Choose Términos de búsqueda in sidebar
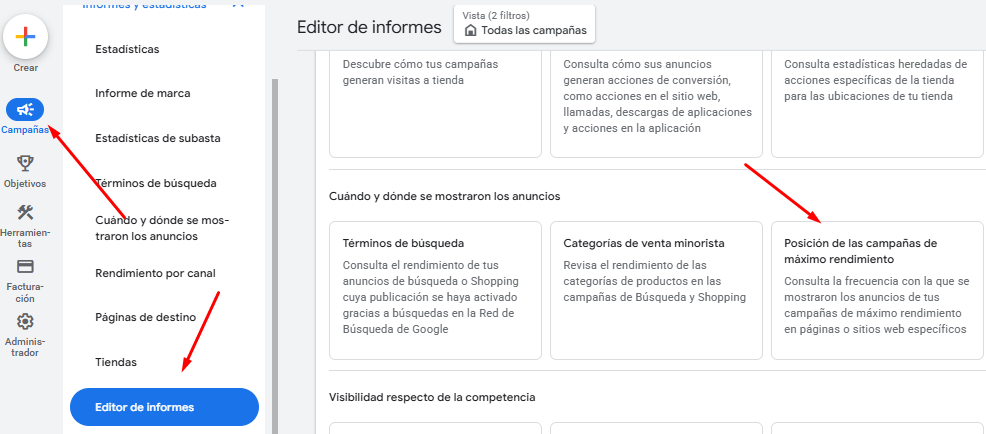986x434 pixels. point(156,184)
